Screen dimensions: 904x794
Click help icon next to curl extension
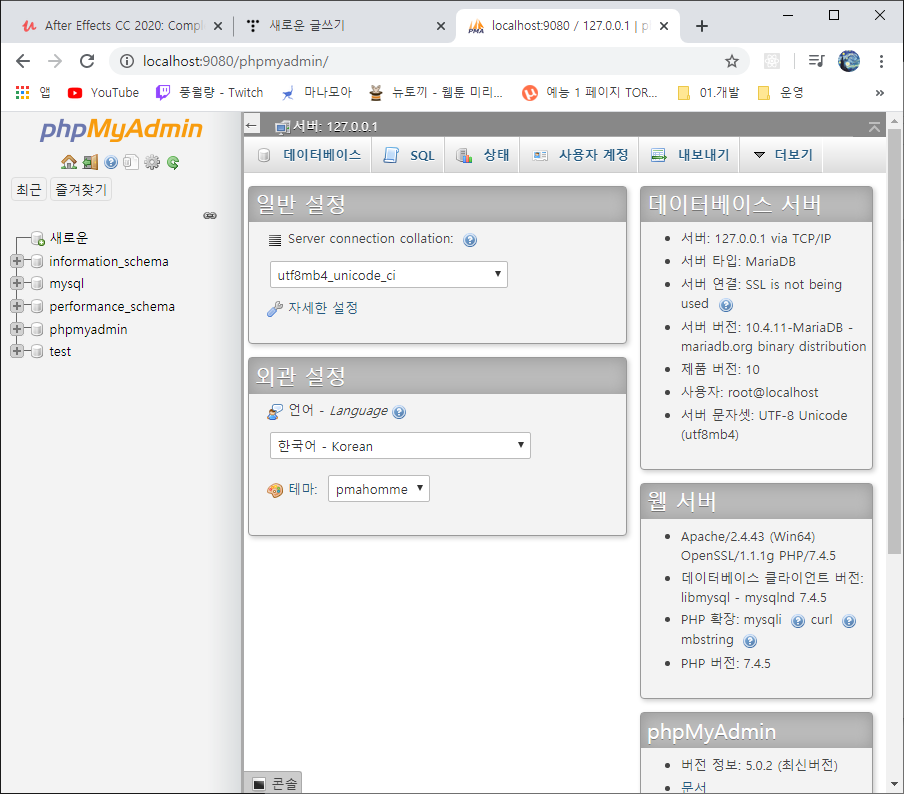849,621
